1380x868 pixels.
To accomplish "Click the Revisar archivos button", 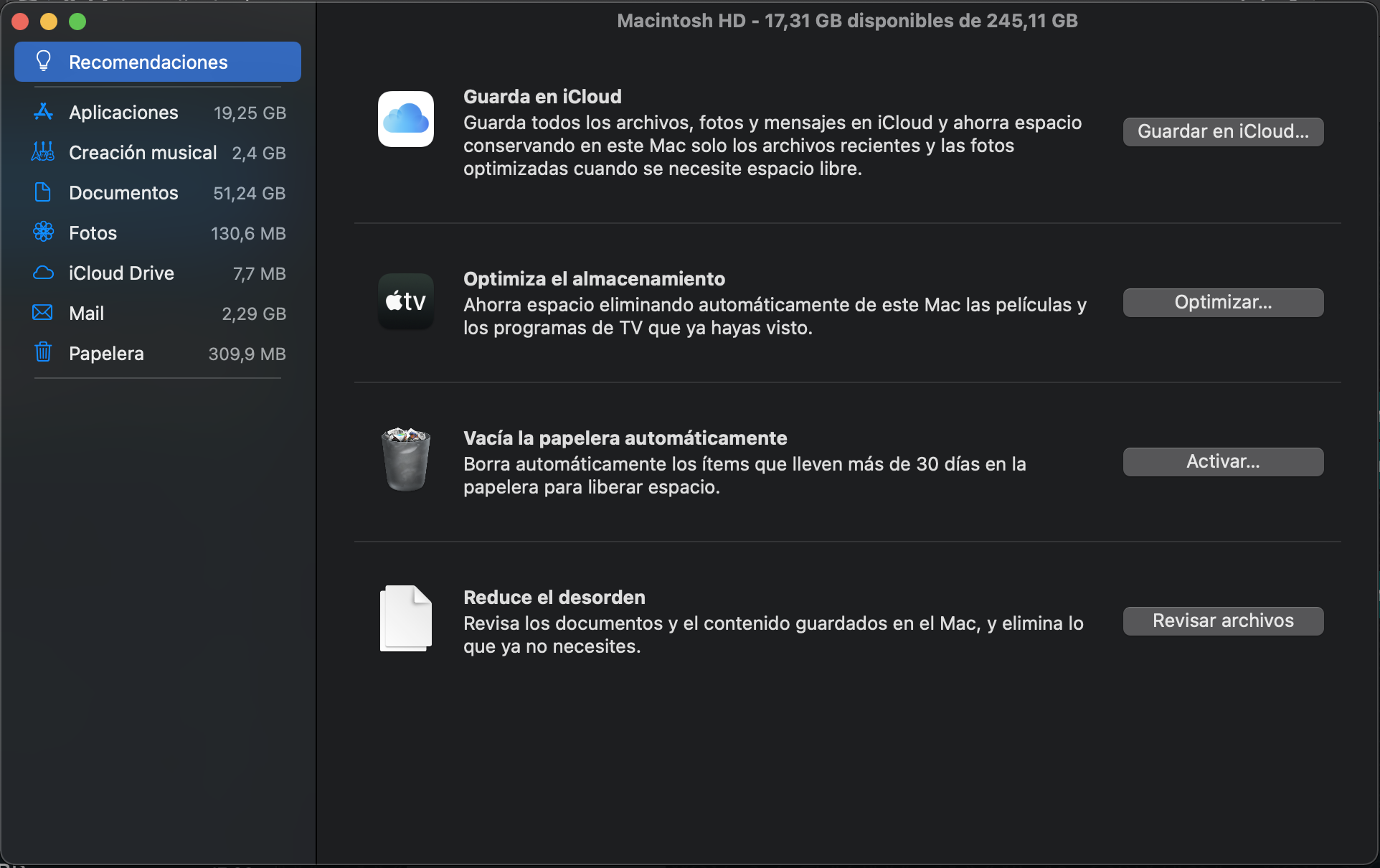I will [x=1223, y=621].
